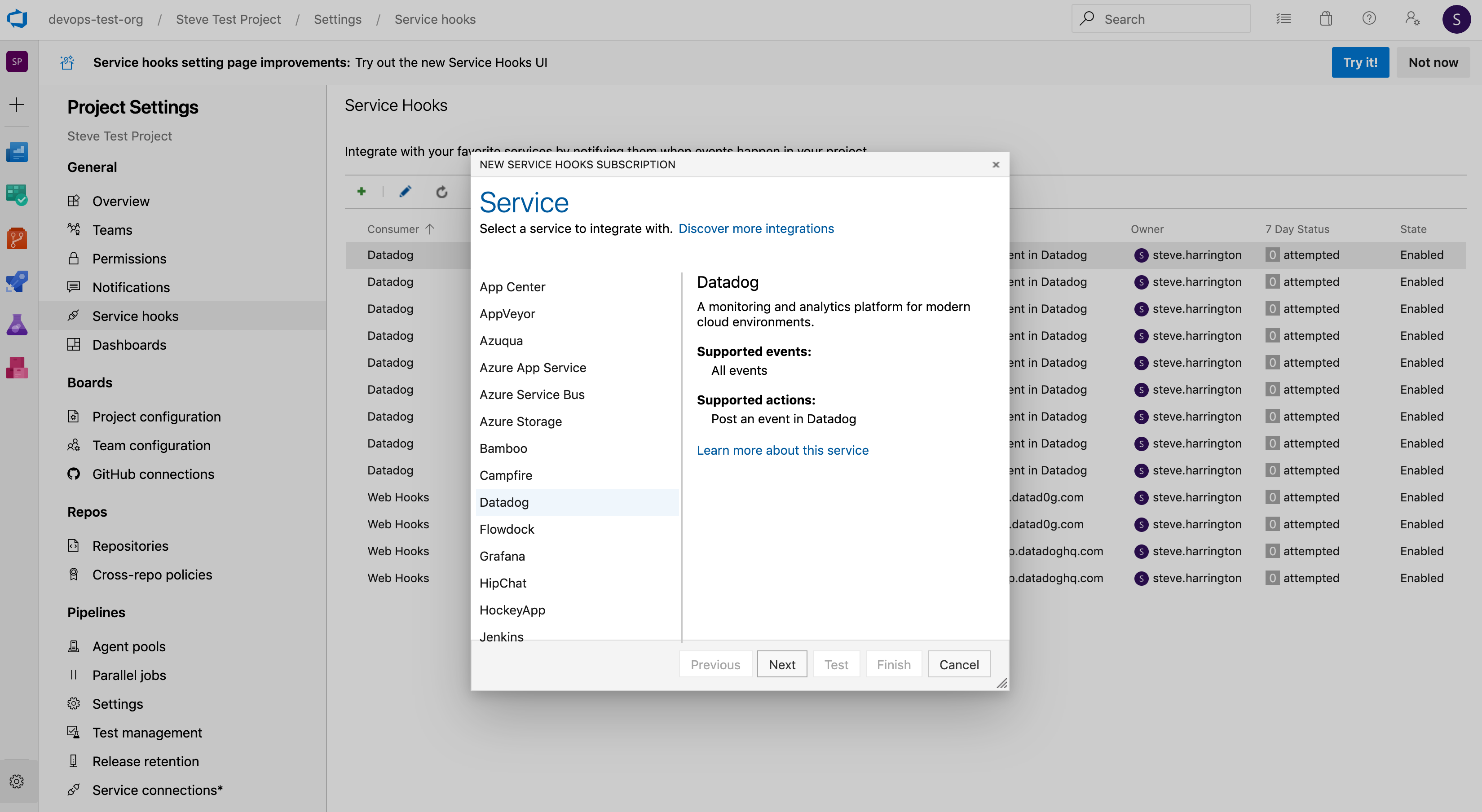This screenshot has height=812, width=1482.
Task: Open the Marketplace shopping bag icon
Action: (x=1326, y=18)
